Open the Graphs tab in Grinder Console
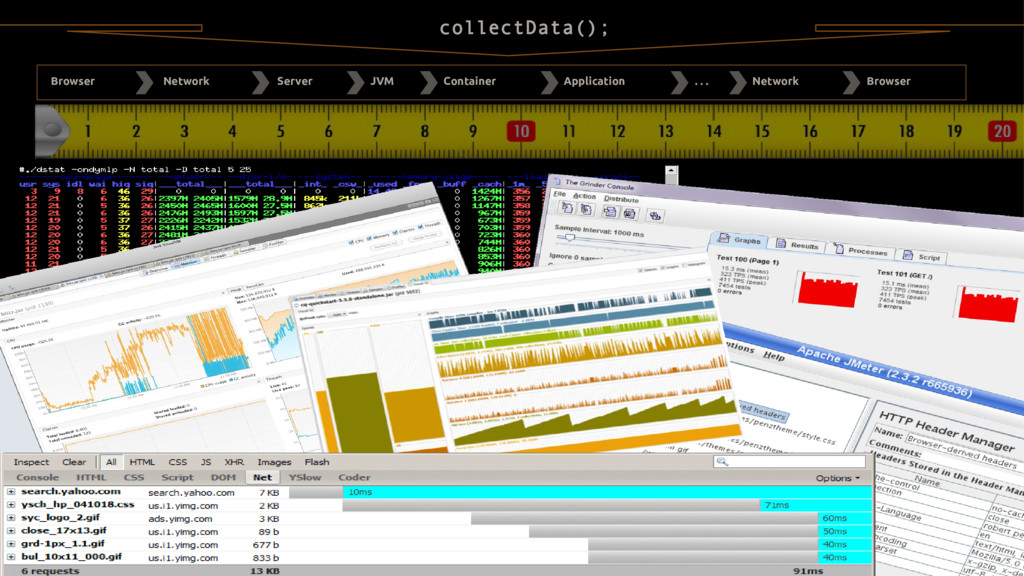Image resolution: width=1024 pixels, height=576 pixels. (x=740, y=240)
